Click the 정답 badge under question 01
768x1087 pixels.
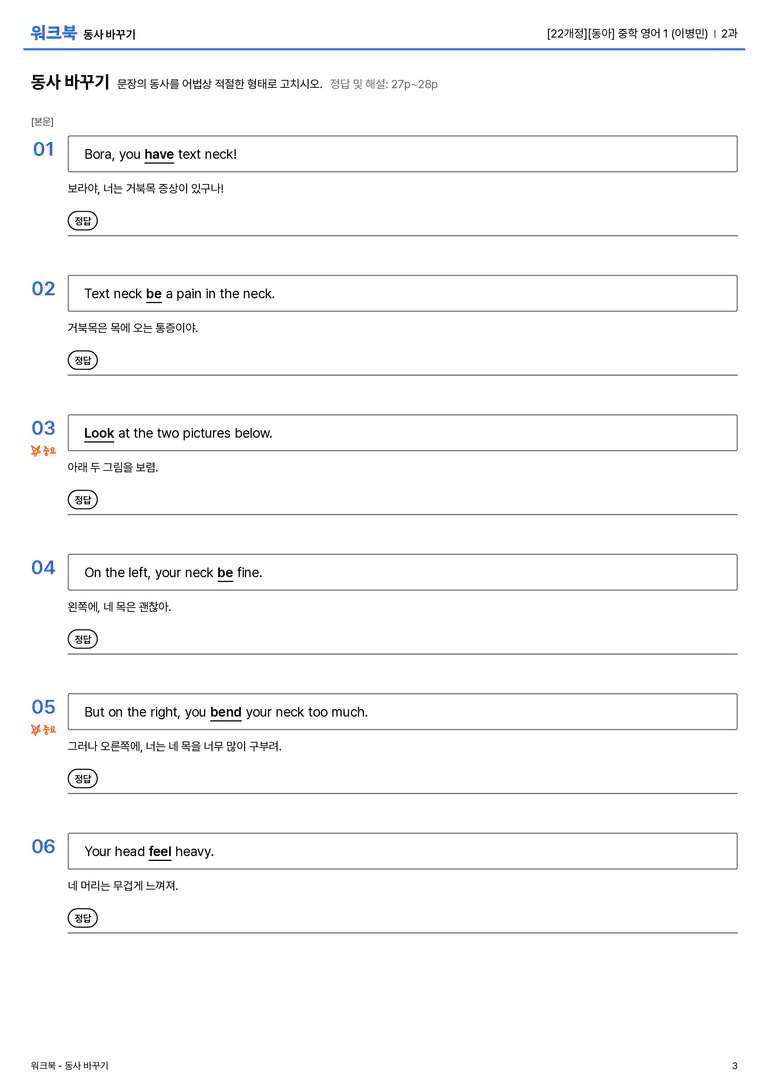click(x=82, y=221)
